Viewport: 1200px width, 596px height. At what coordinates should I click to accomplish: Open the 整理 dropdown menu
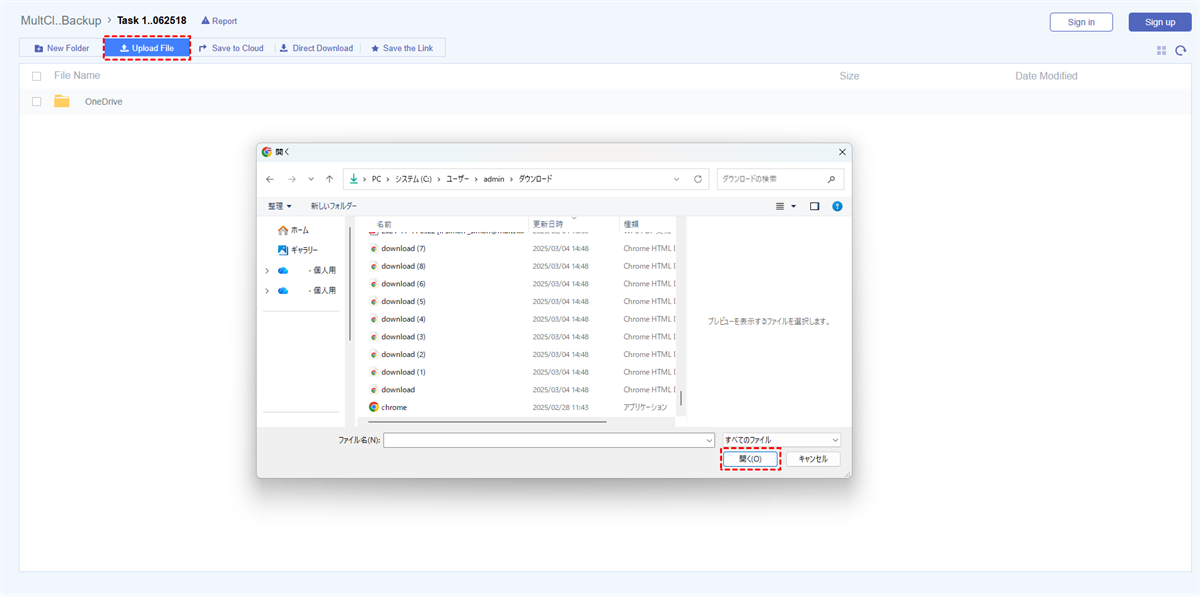coord(280,206)
